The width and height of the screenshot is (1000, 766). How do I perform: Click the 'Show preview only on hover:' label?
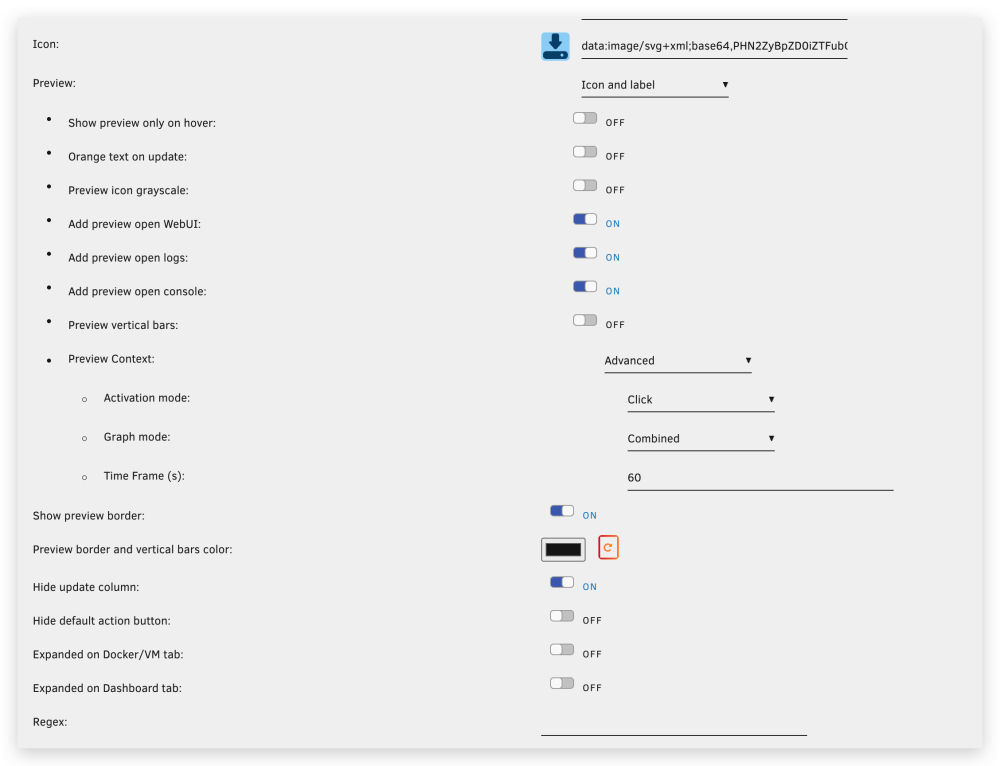(x=142, y=123)
